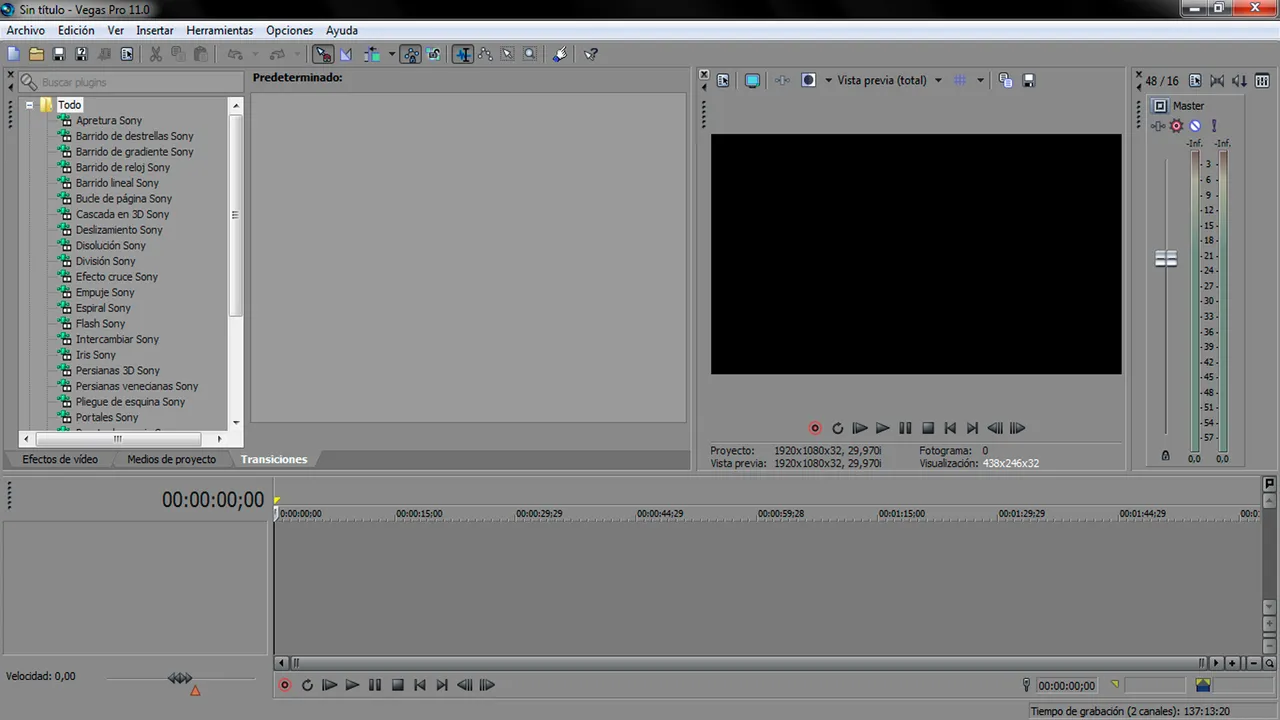This screenshot has height=720, width=1280.
Task: Select the Zoom edit tool in toolbar
Action: click(x=530, y=54)
